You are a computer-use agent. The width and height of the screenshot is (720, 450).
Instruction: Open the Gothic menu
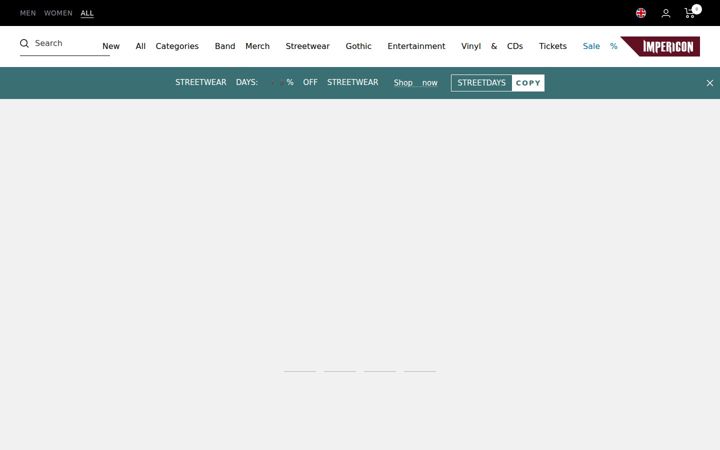pos(358,46)
